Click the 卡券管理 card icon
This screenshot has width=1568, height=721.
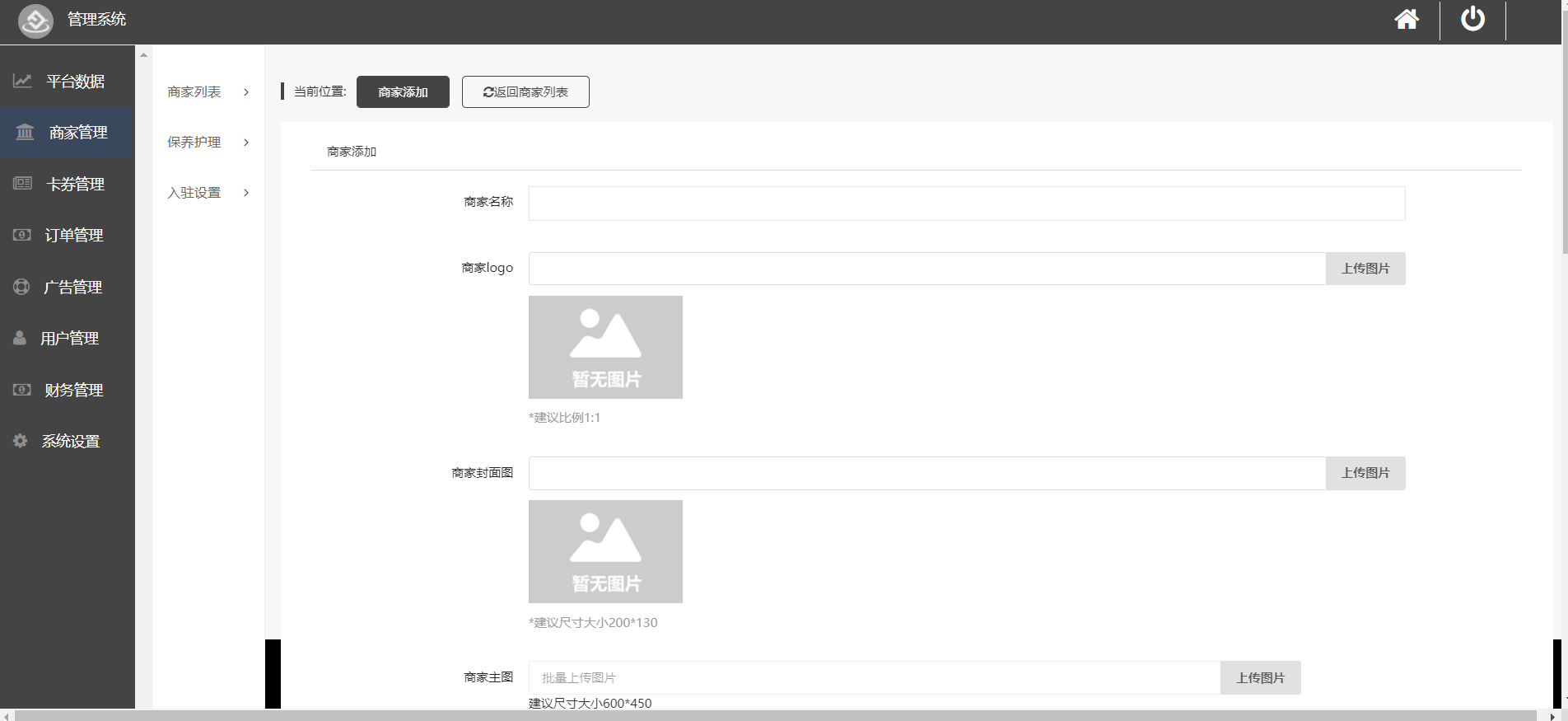[x=22, y=183]
